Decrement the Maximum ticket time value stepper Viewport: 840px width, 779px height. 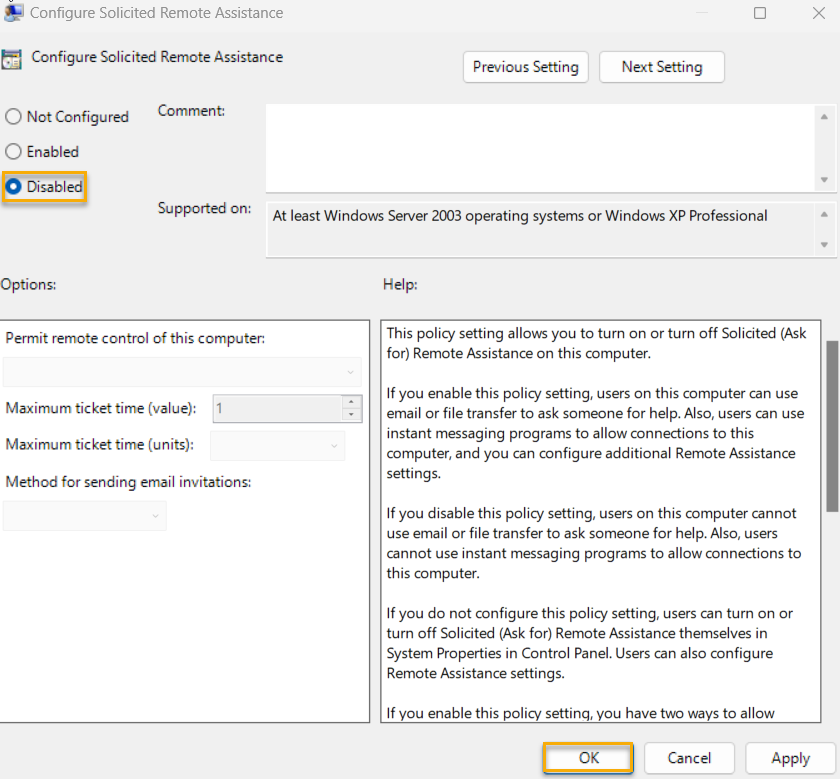[x=351, y=413]
